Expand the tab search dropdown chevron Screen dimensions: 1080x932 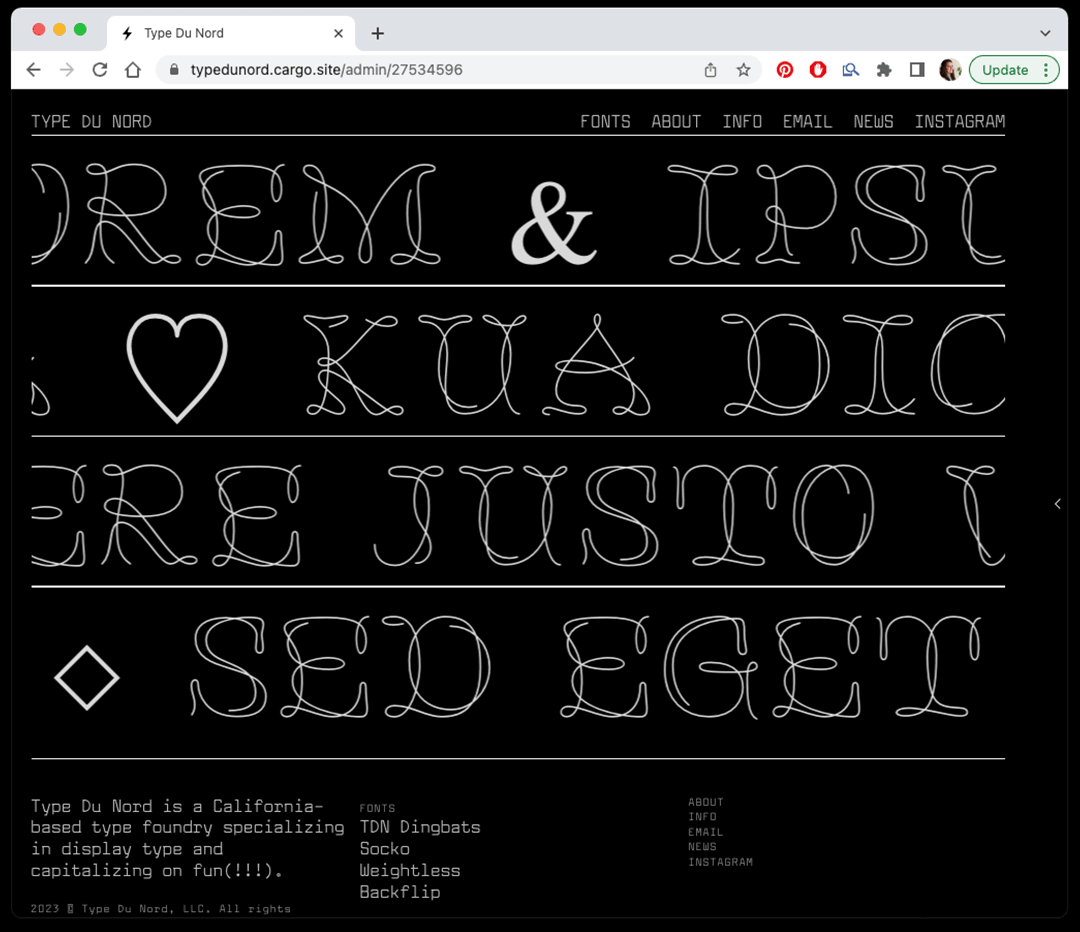coord(1045,33)
